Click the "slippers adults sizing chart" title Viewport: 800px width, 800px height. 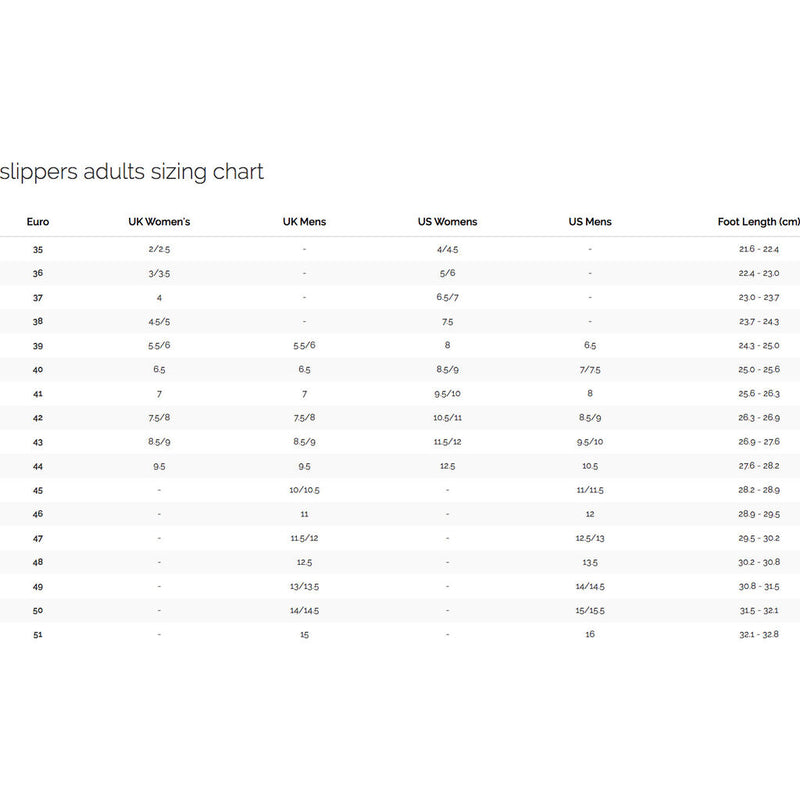click(132, 172)
